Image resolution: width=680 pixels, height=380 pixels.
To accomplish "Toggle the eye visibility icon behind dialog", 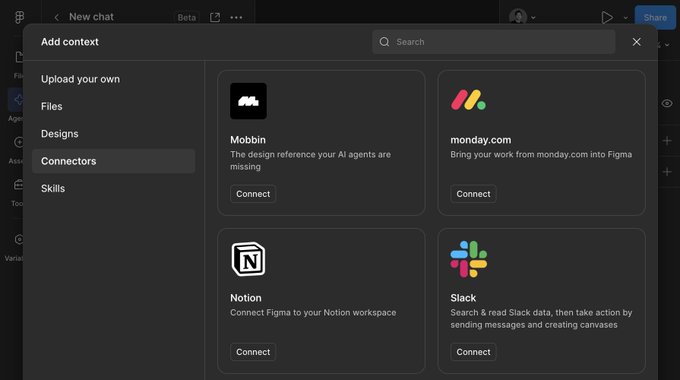I will 667,103.
